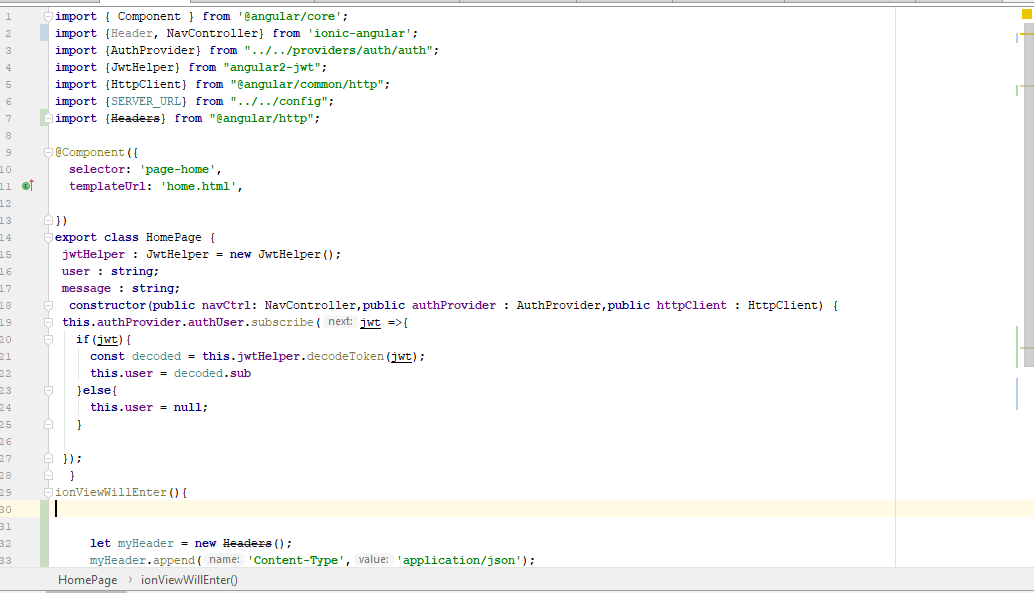Click the yellow inspection status indicator square

1025,15
